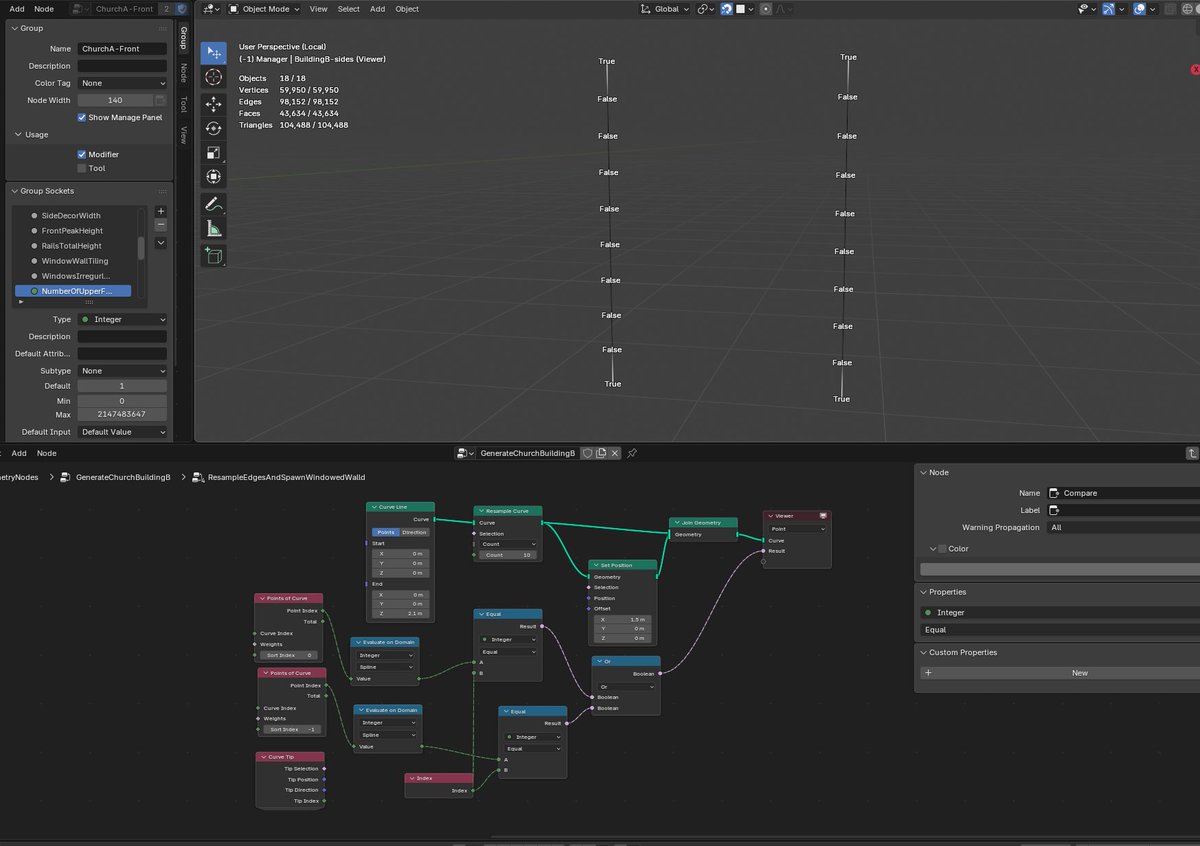Open the Select menu in viewport header

click(348, 9)
